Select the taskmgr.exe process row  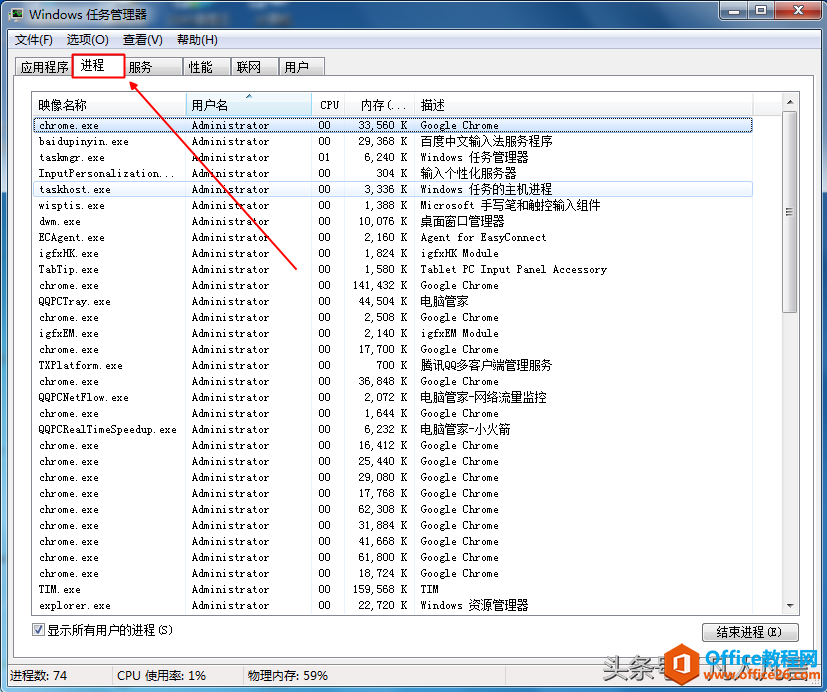392,157
